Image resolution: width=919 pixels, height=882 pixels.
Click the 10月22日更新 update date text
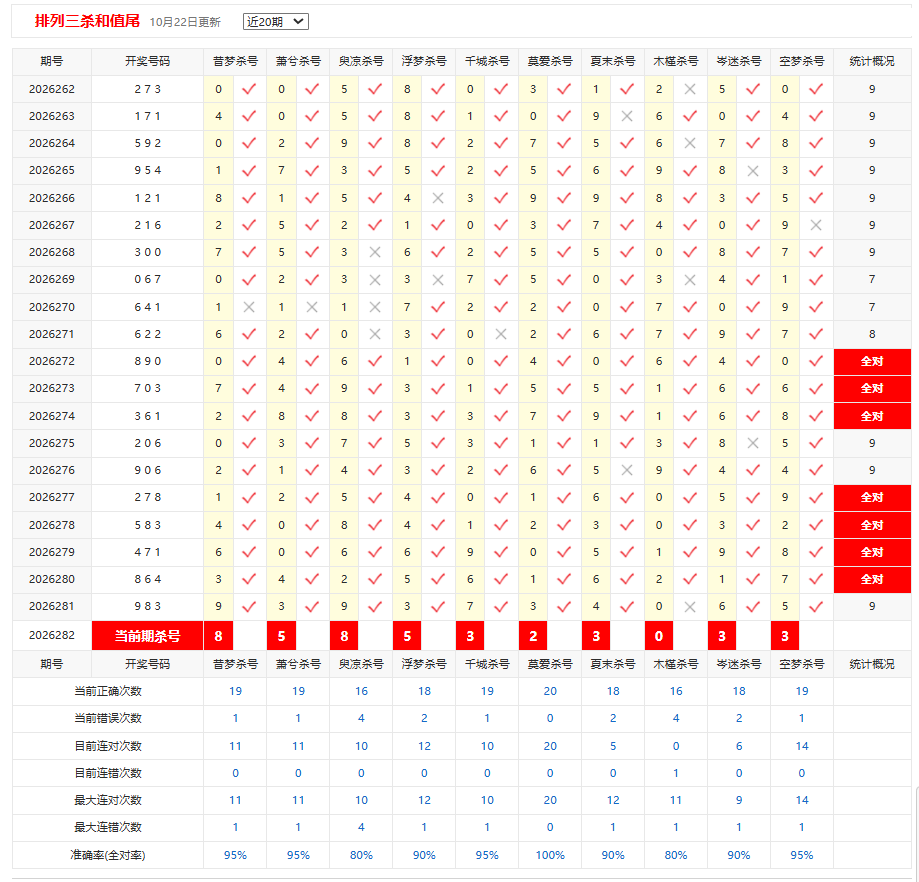(x=185, y=22)
